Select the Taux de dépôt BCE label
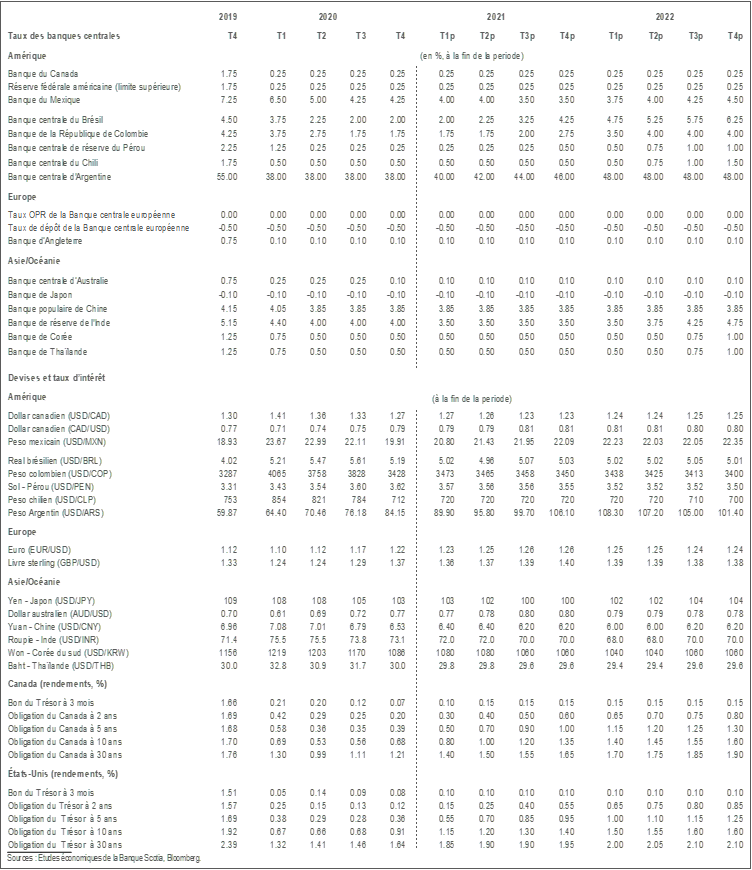Image resolution: width=752 pixels, height=870 pixels. (x=98, y=227)
